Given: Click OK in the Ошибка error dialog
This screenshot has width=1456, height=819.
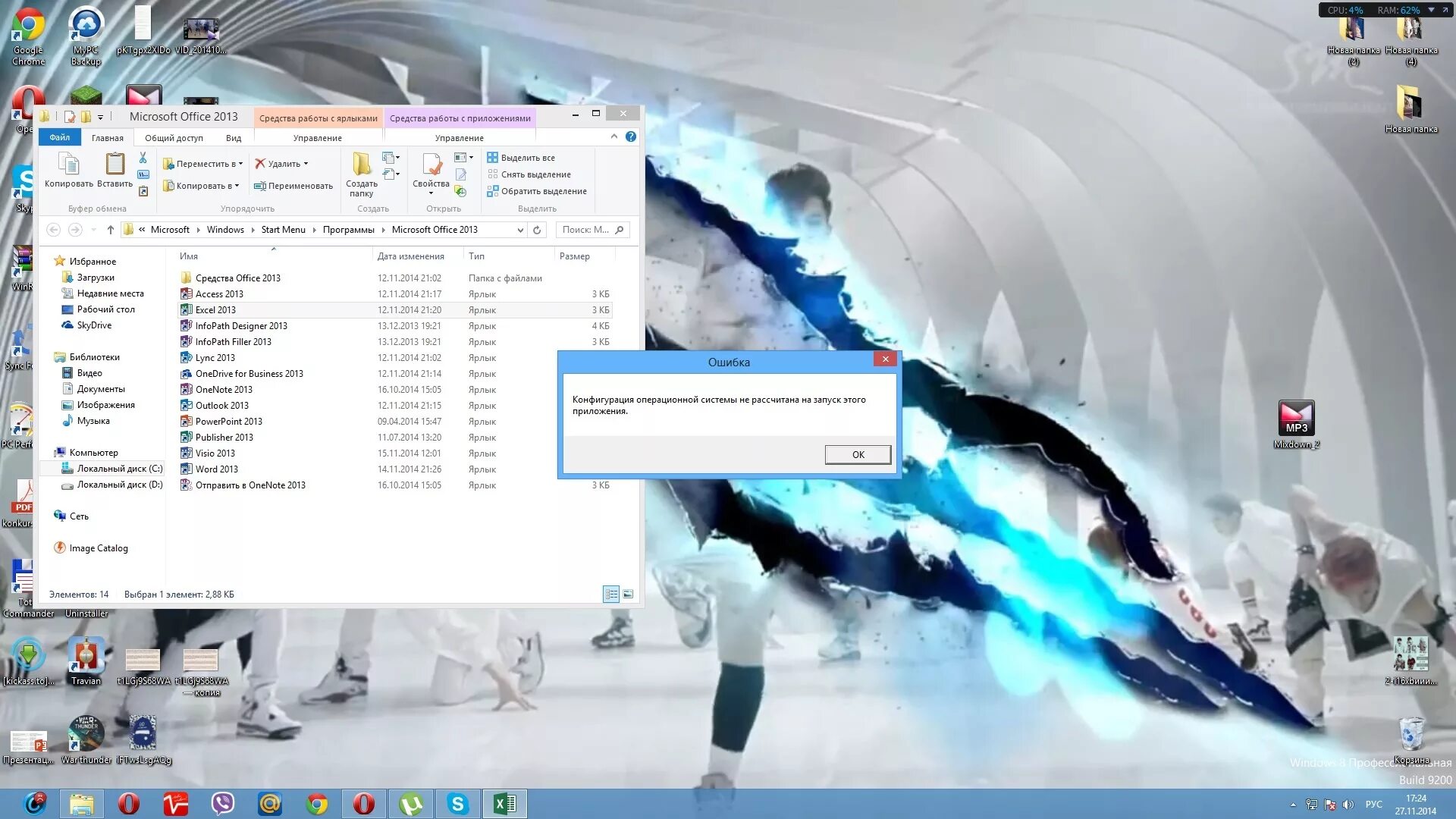Looking at the screenshot, I should (858, 454).
